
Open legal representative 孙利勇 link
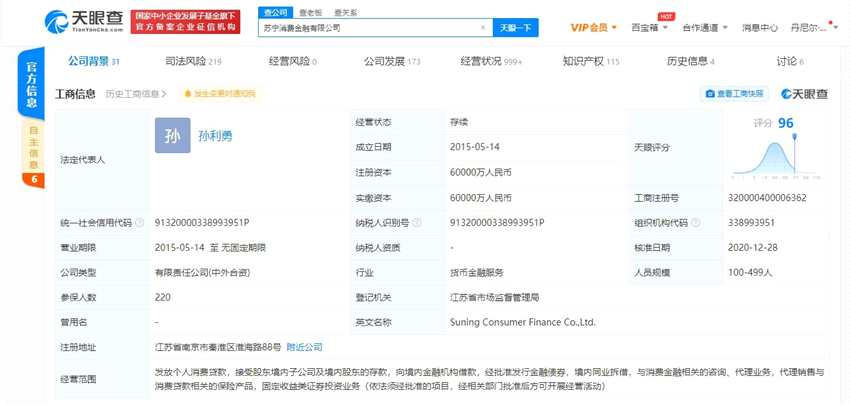215,136
